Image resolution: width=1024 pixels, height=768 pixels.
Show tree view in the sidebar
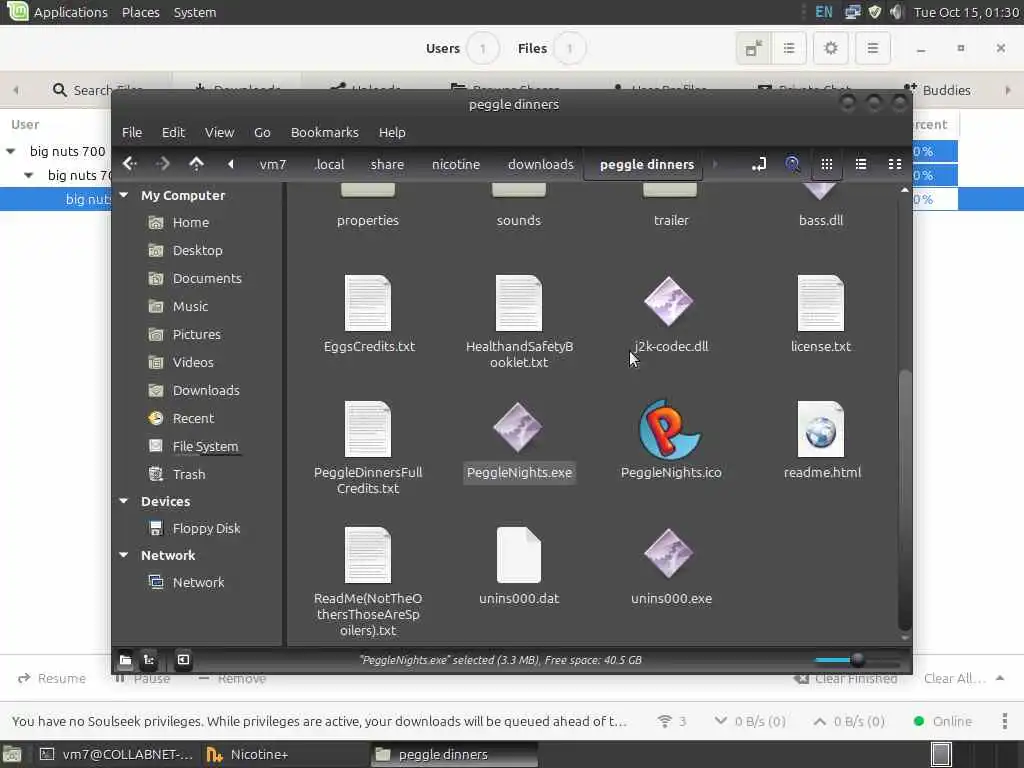point(149,660)
